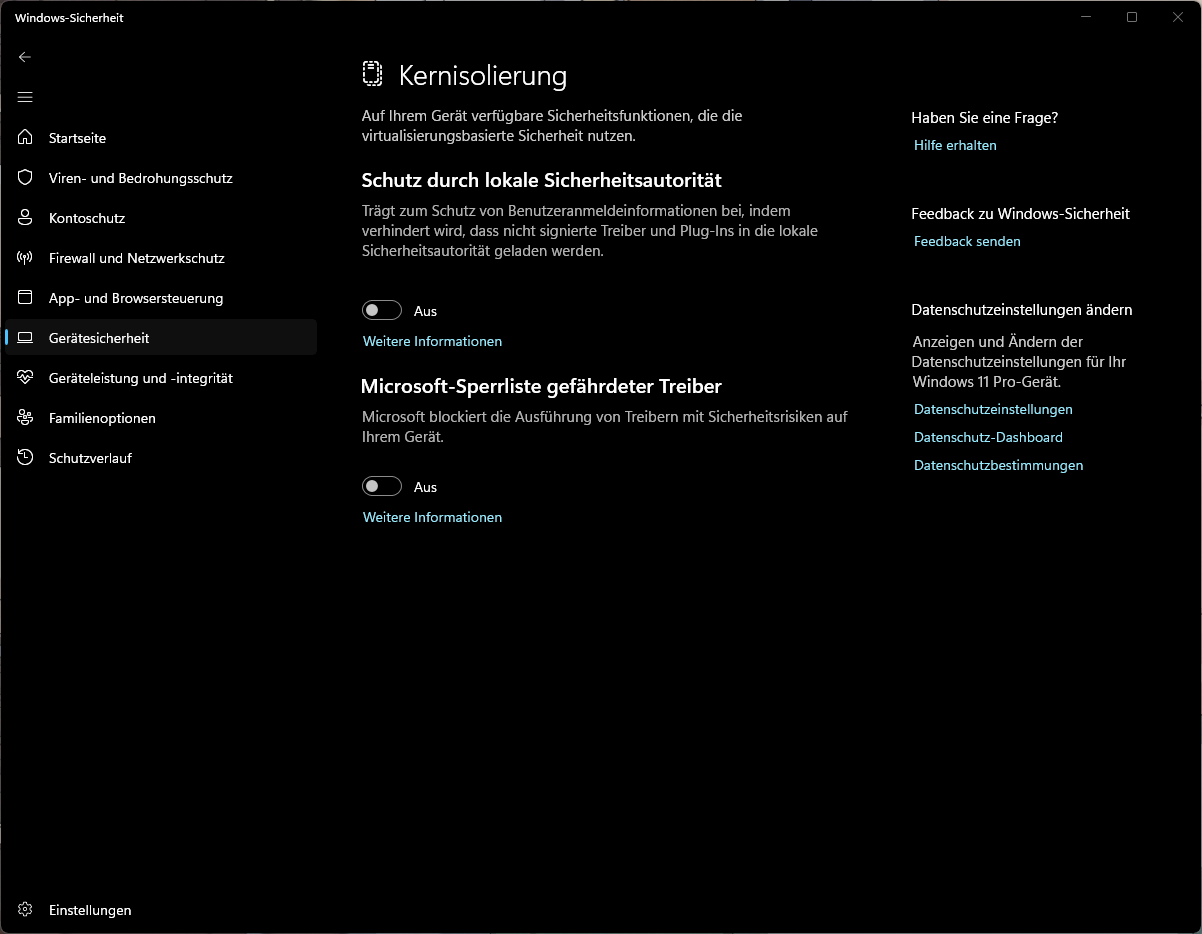Screen dimensions: 1202x934
Task: Maximize the Windows-Sicherheit window
Action: point(1132,17)
